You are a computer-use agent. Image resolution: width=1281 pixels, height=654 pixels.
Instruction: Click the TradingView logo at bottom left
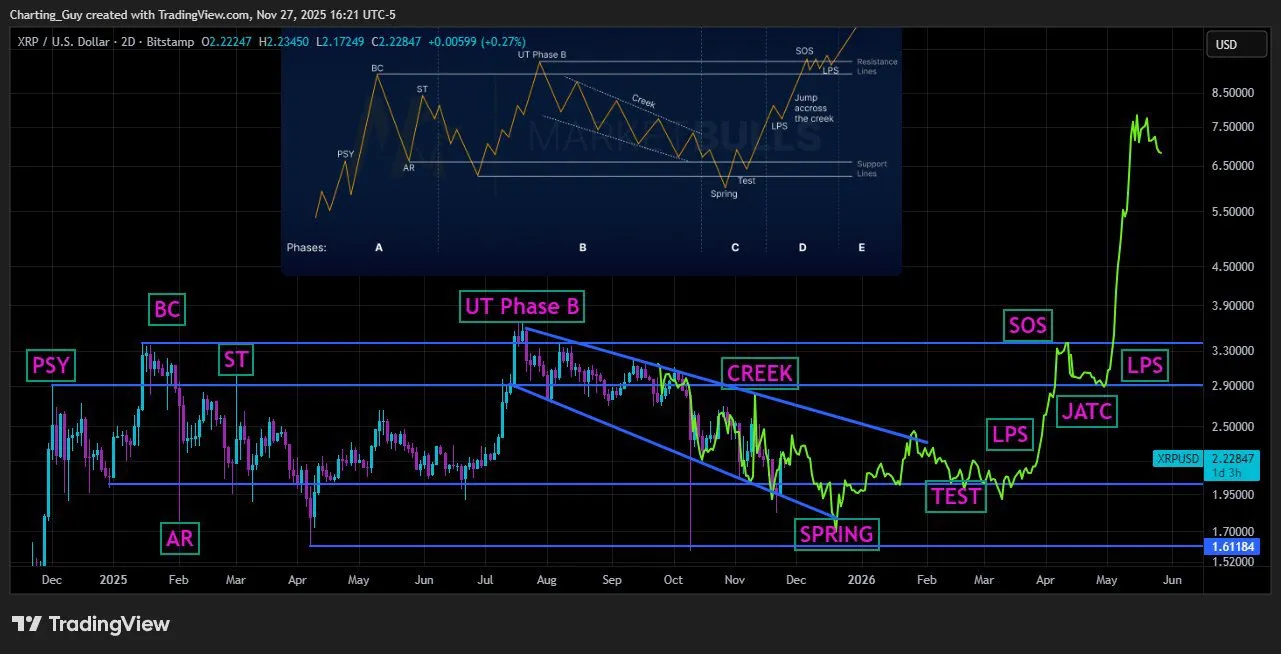coord(90,622)
